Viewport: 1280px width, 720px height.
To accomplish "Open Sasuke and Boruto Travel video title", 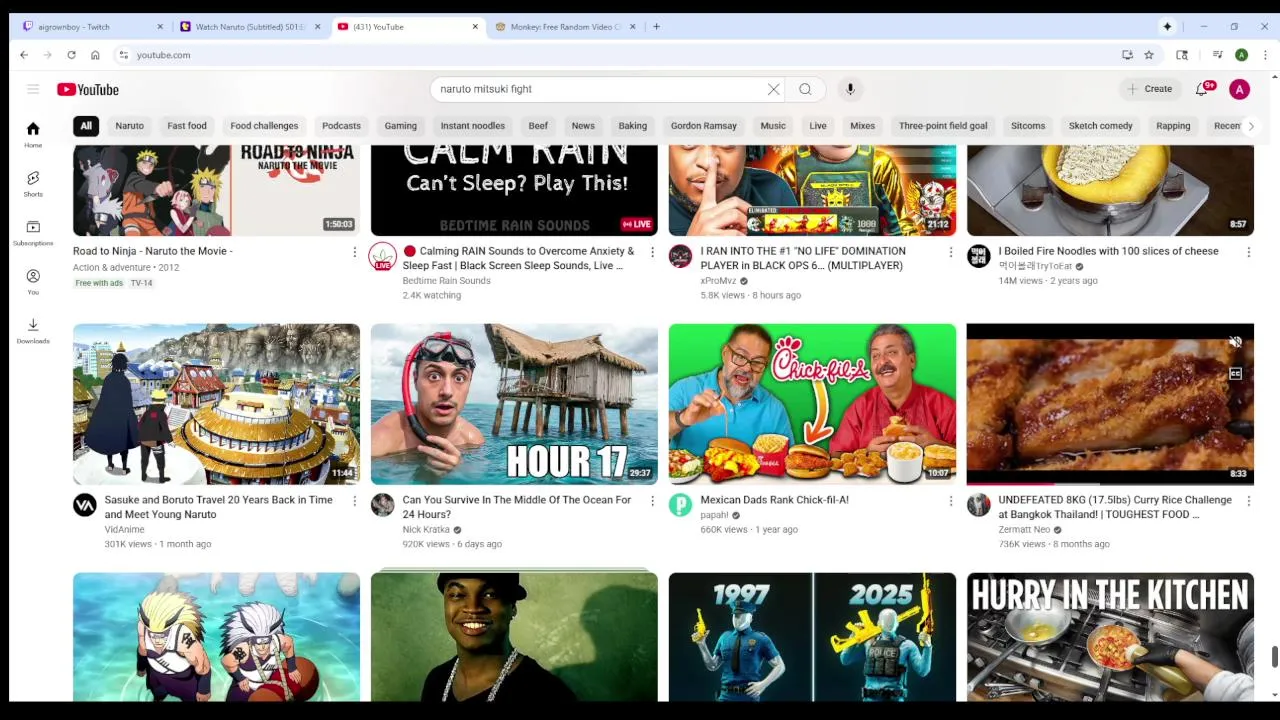I will coord(218,507).
